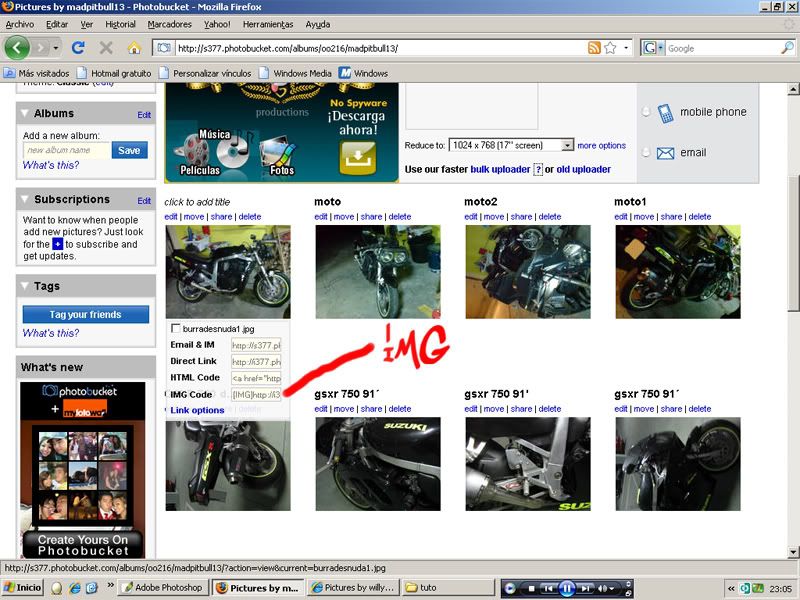
Task: Open the Editar menu
Action: (57, 24)
